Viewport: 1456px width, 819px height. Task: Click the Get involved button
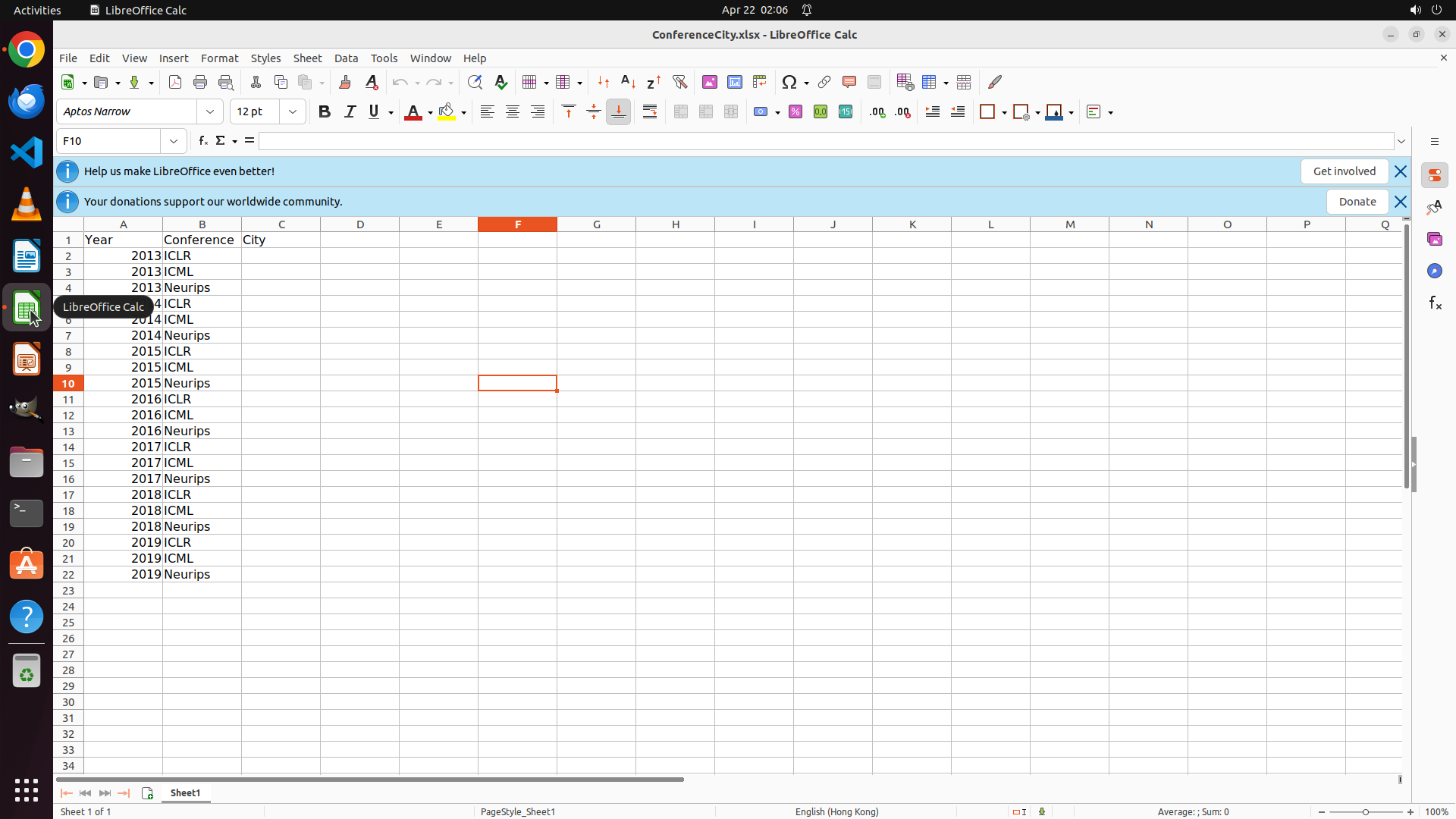1344,171
